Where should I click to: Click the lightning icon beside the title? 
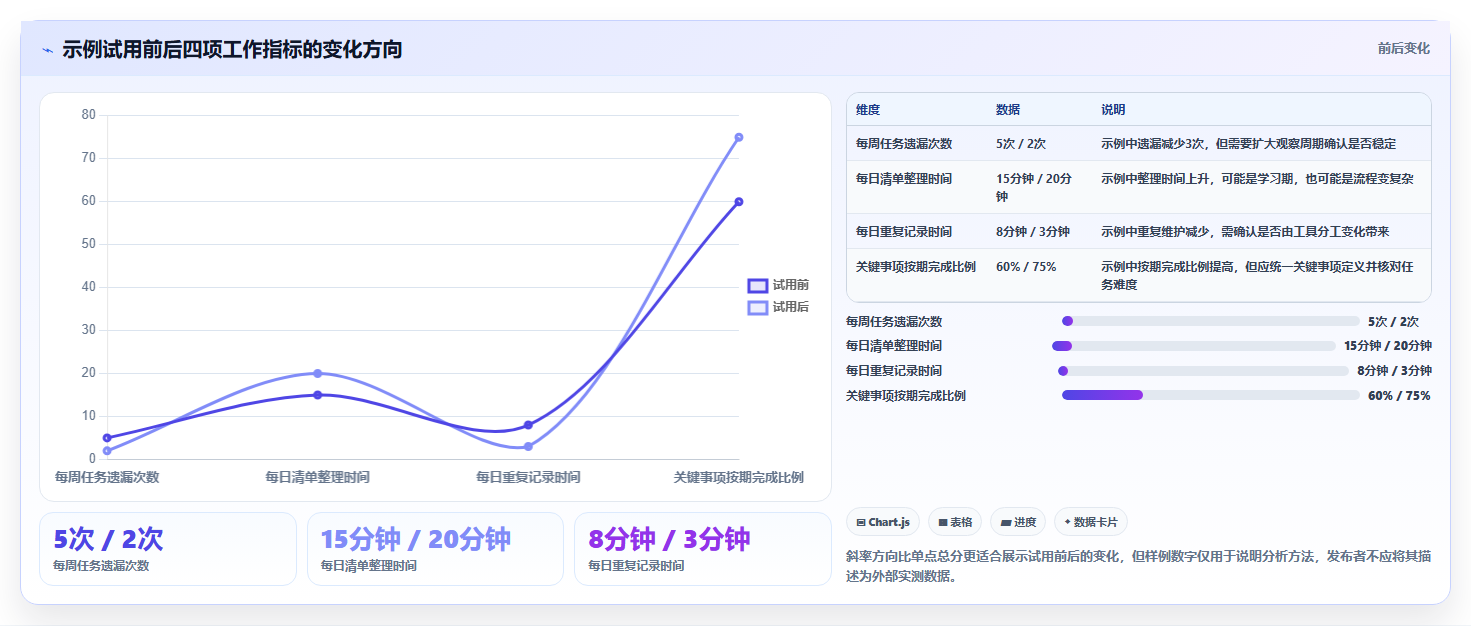tap(48, 50)
